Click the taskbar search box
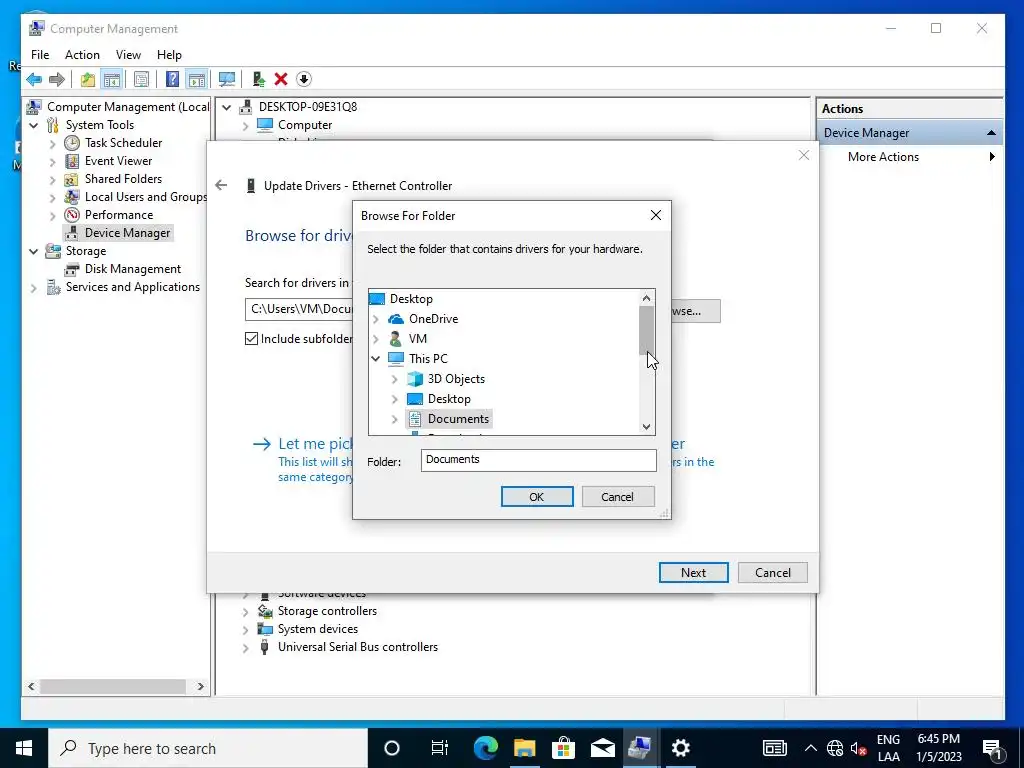 (x=208, y=748)
